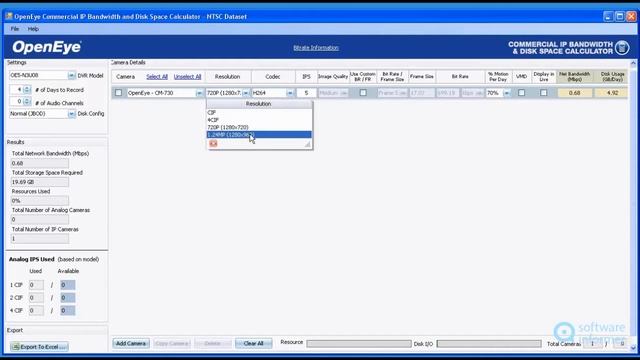Click the 2 CIF Available field
The width and height of the screenshot is (640, 360).
67,298
